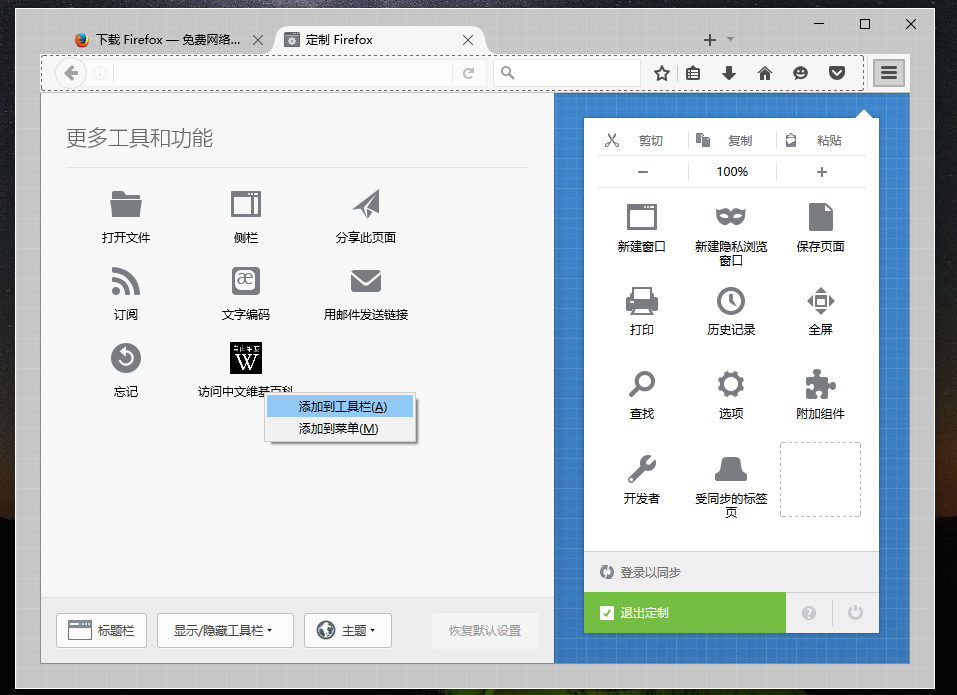Increase zoom with the plus button
This screenshot has height=695, width=957.
(822, 172)
